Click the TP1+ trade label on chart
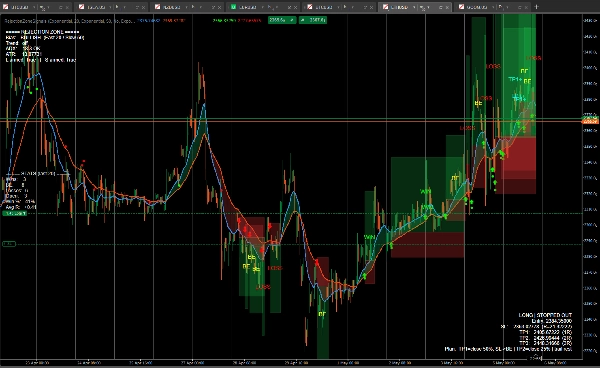 tap(515, 79)
